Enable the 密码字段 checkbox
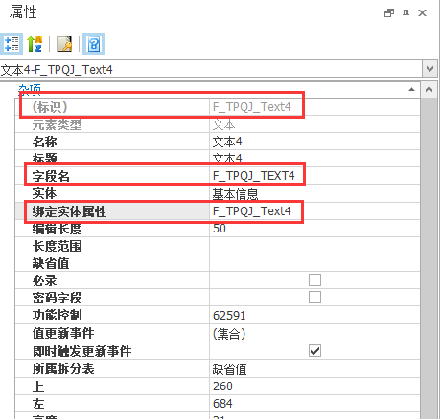442x420 pixels. click(x=315, y=297)
